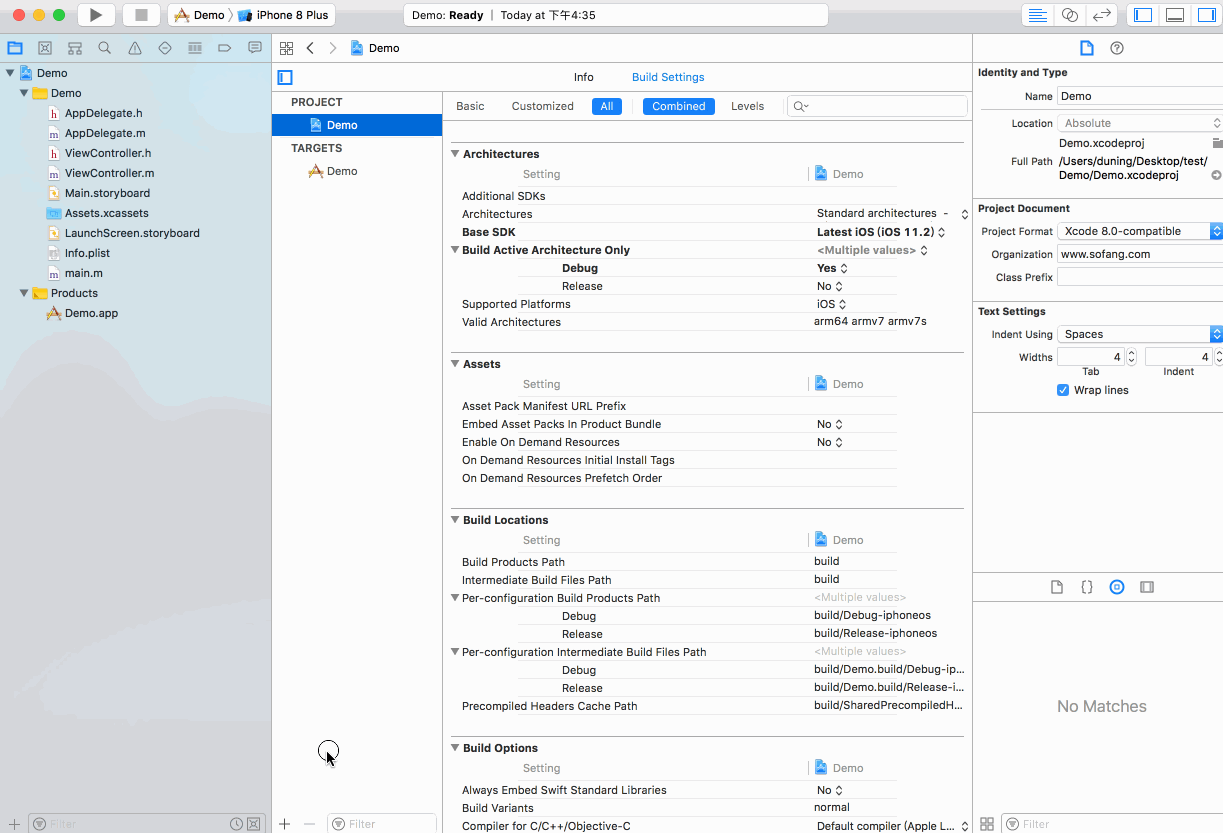Open the Breakpoint navigator
This screenshot has width=1223, height=833.
click(225, 48)
